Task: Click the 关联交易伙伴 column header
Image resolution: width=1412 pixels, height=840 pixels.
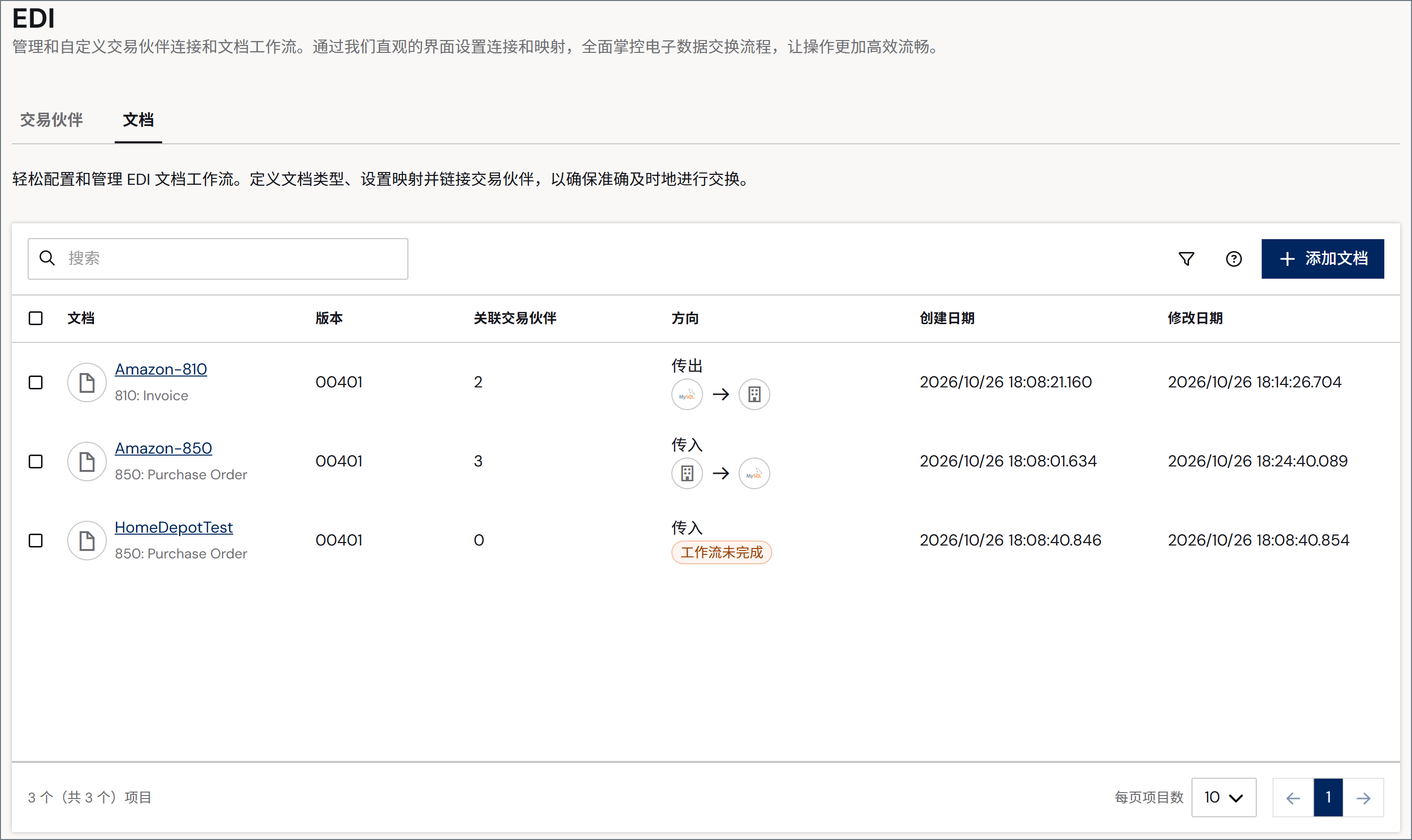Action: (x=515, y=318)
